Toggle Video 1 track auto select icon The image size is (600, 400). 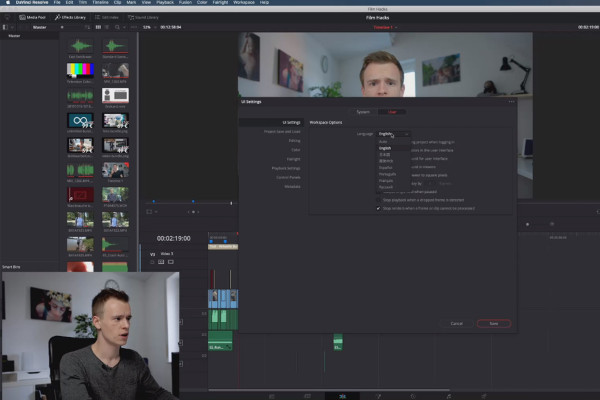pos(161,262)
